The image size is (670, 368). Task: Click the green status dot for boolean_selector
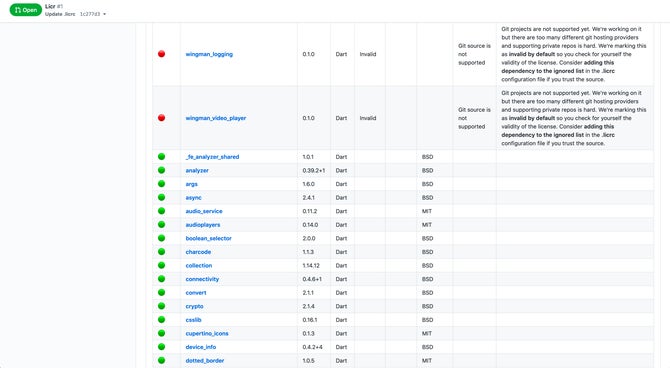[x=162, y=238]
